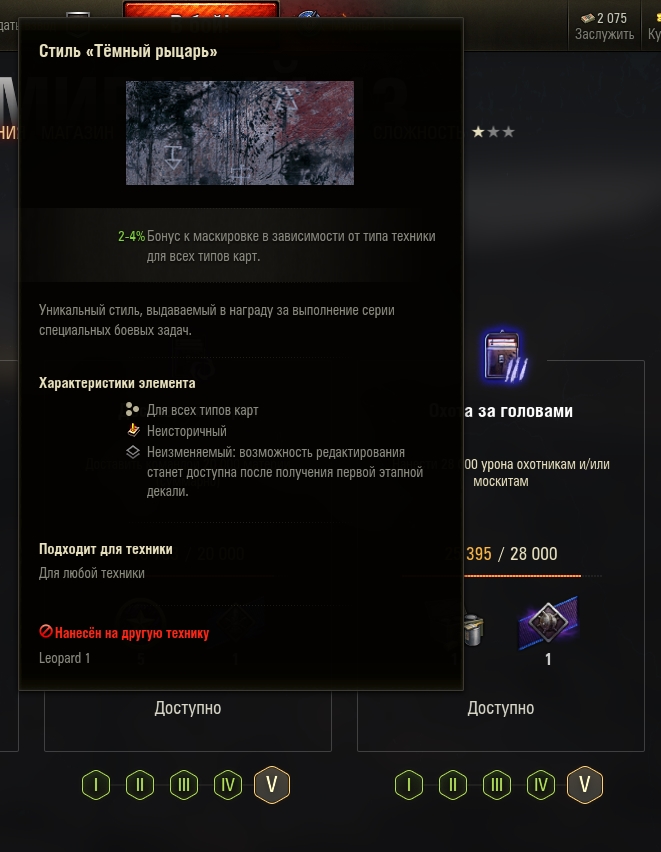Select stage I hexagon of left mission

96,785
